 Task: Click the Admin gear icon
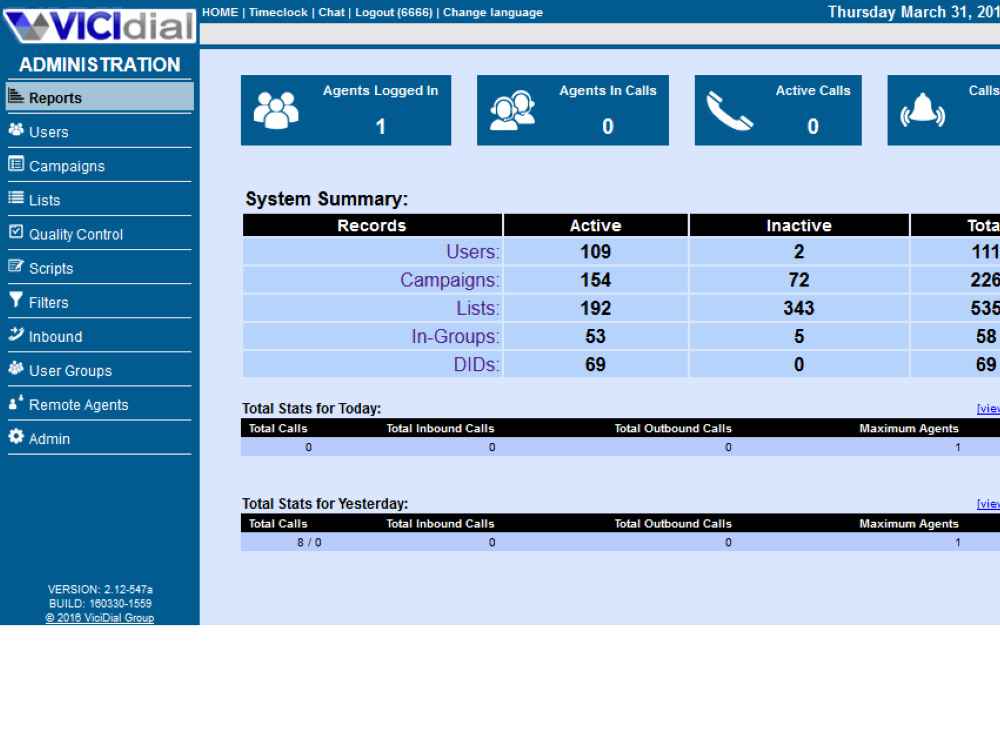click(16, 436)
